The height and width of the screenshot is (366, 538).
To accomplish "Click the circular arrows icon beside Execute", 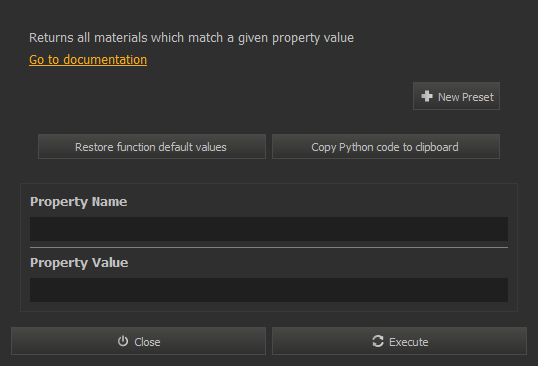I will (x=378, y=341).
